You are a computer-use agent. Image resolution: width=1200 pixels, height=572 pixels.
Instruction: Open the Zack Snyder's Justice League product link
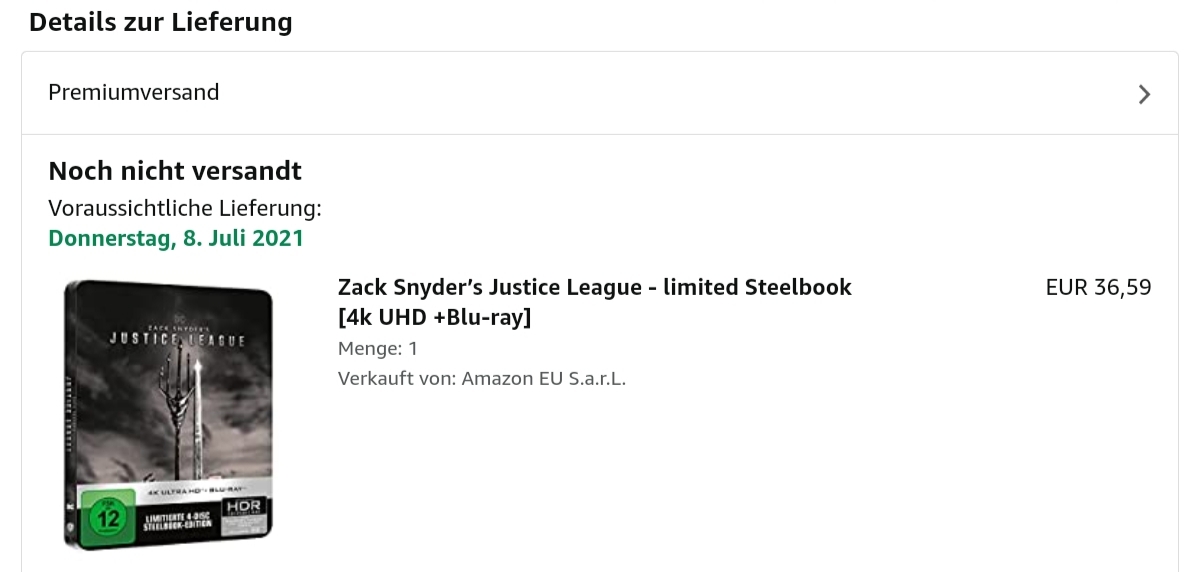pos(594,288)
